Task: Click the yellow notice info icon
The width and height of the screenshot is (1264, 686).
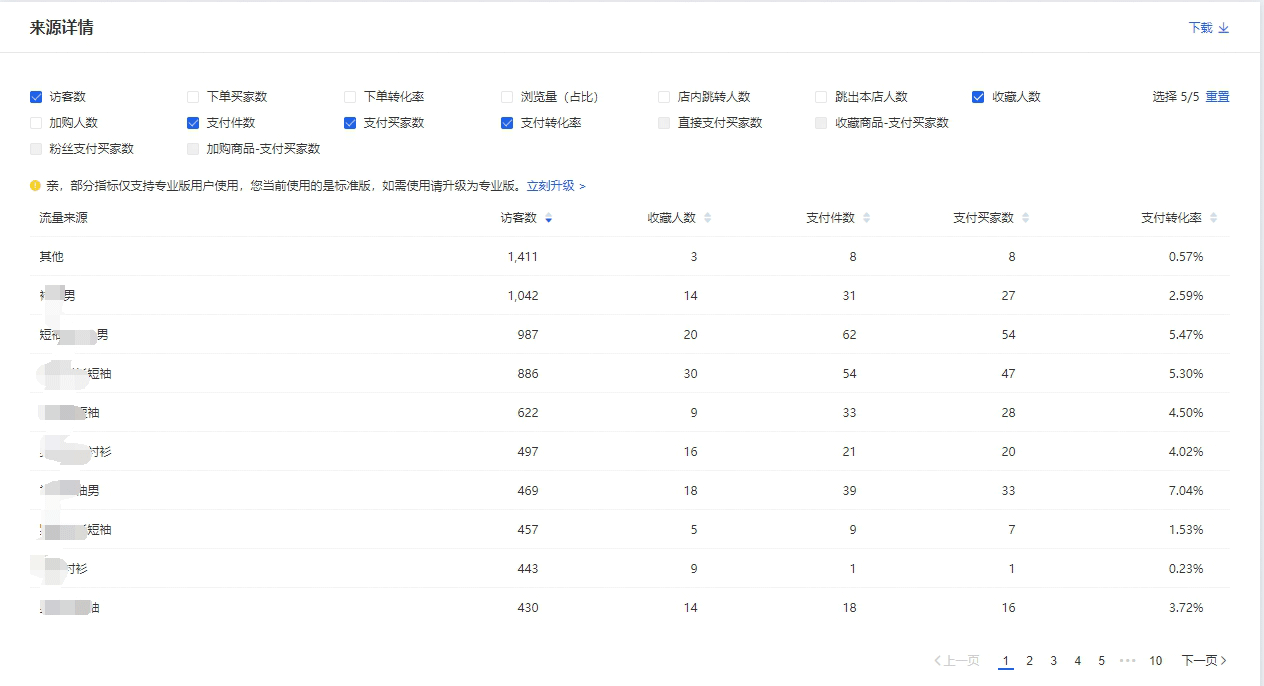Action: [x=35, y=185]
